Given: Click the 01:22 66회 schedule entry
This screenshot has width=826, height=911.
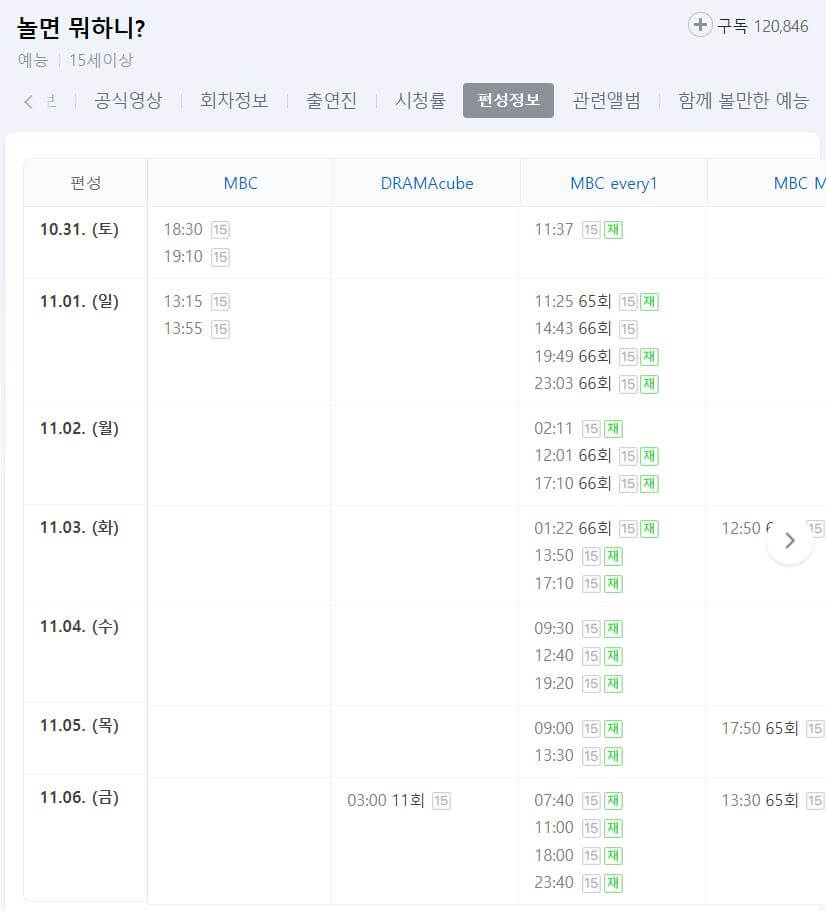Looking at the screenshot, I should tap(597, 528).
